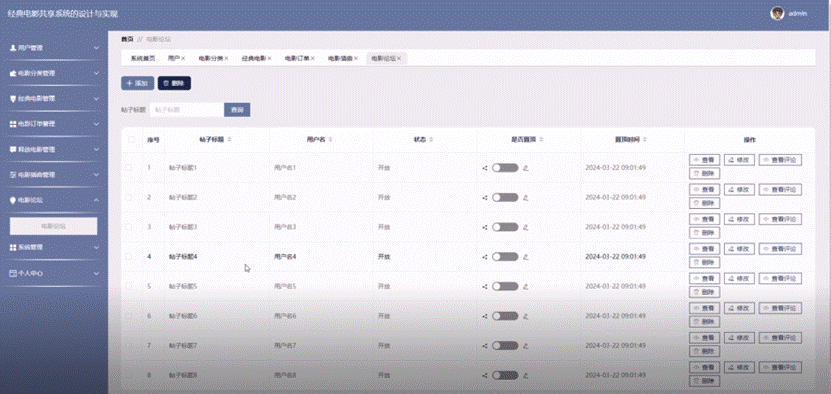
Task: Expand the 电影订单管理 menu chevron
Action: pyautogui.click(x=96, y=124)
